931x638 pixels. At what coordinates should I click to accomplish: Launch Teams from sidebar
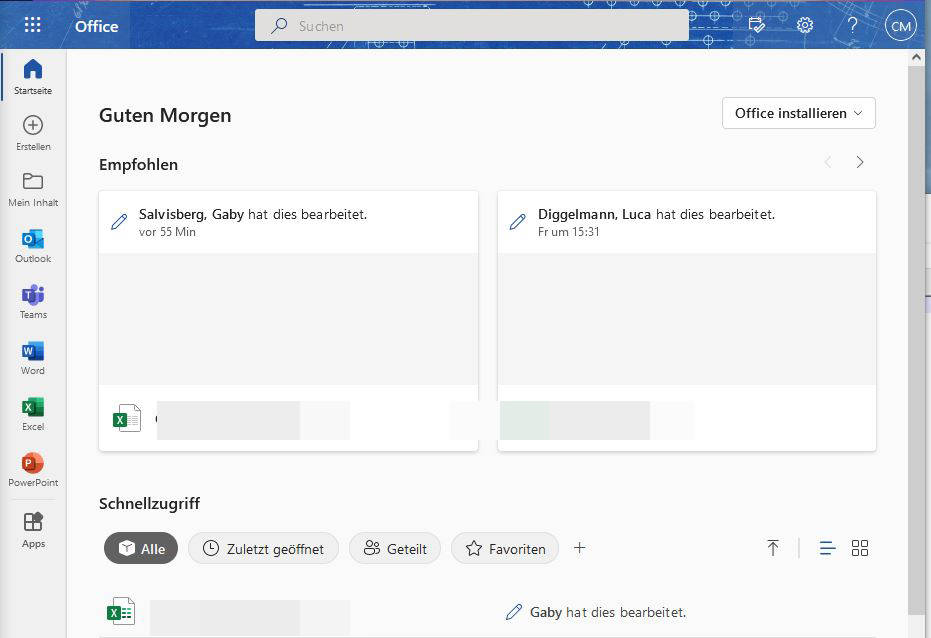pos(33,301)
